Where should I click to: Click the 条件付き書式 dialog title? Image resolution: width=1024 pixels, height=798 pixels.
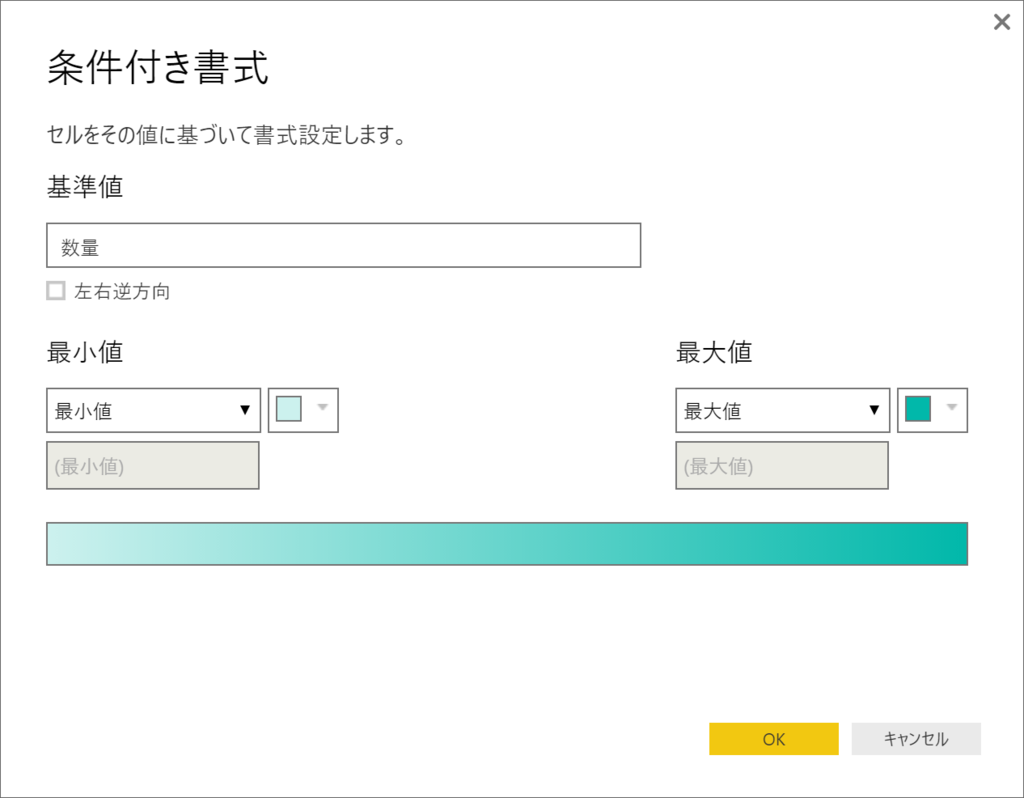(x=158, y=67)
